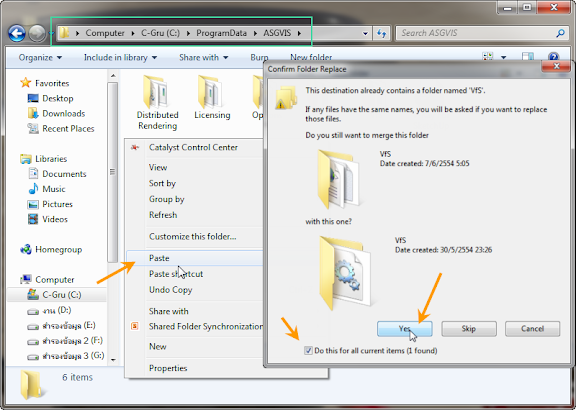576x410 pixels.
Task: Click the change view icon in toolbar
Action: (x=488, y=57)
